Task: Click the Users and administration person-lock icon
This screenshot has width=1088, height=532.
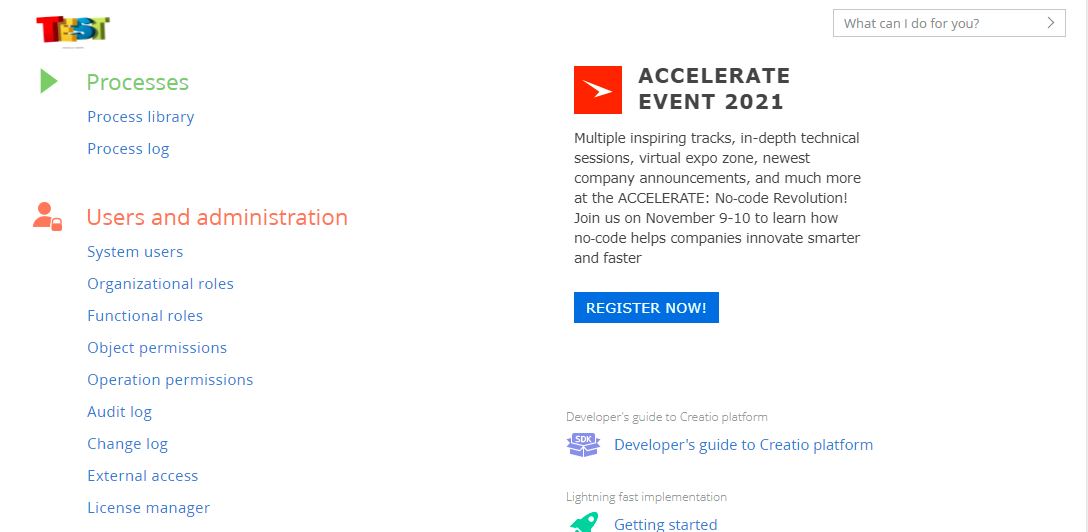Action: [x=47, y=216]
